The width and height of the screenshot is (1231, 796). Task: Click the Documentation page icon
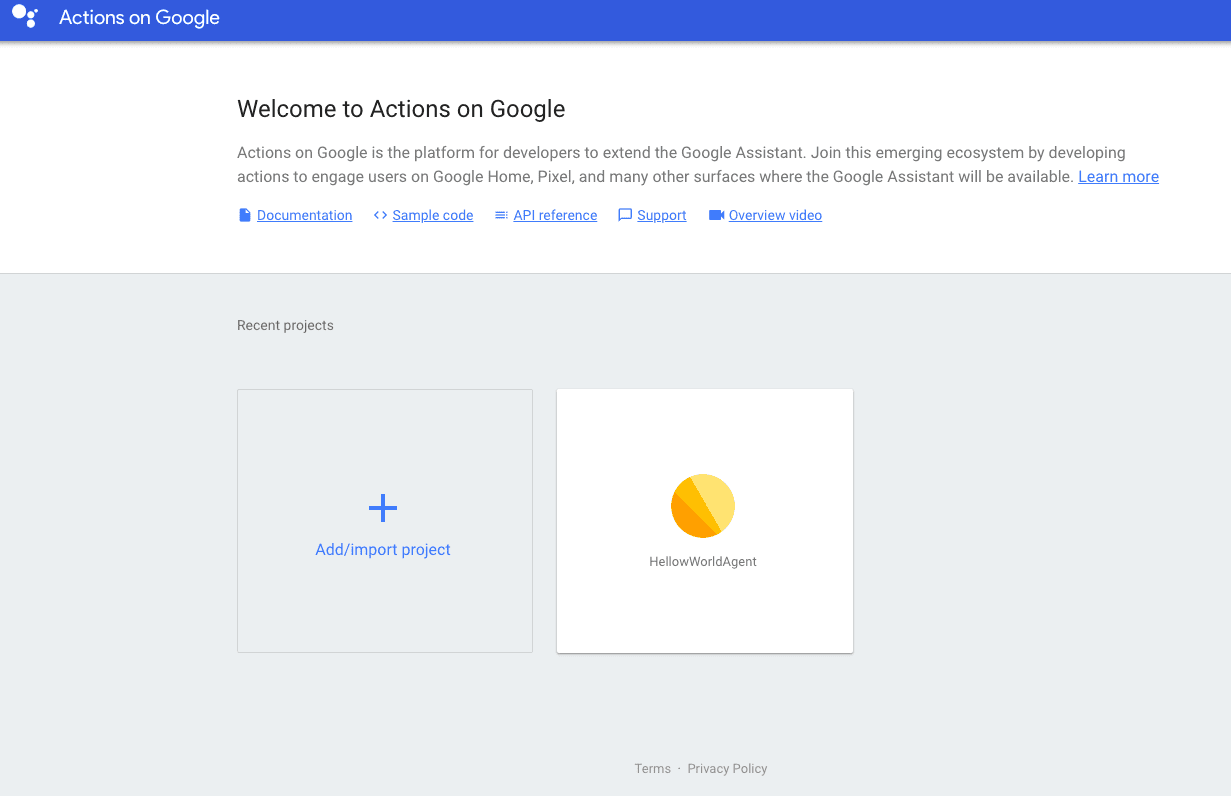tap(244, 215)
